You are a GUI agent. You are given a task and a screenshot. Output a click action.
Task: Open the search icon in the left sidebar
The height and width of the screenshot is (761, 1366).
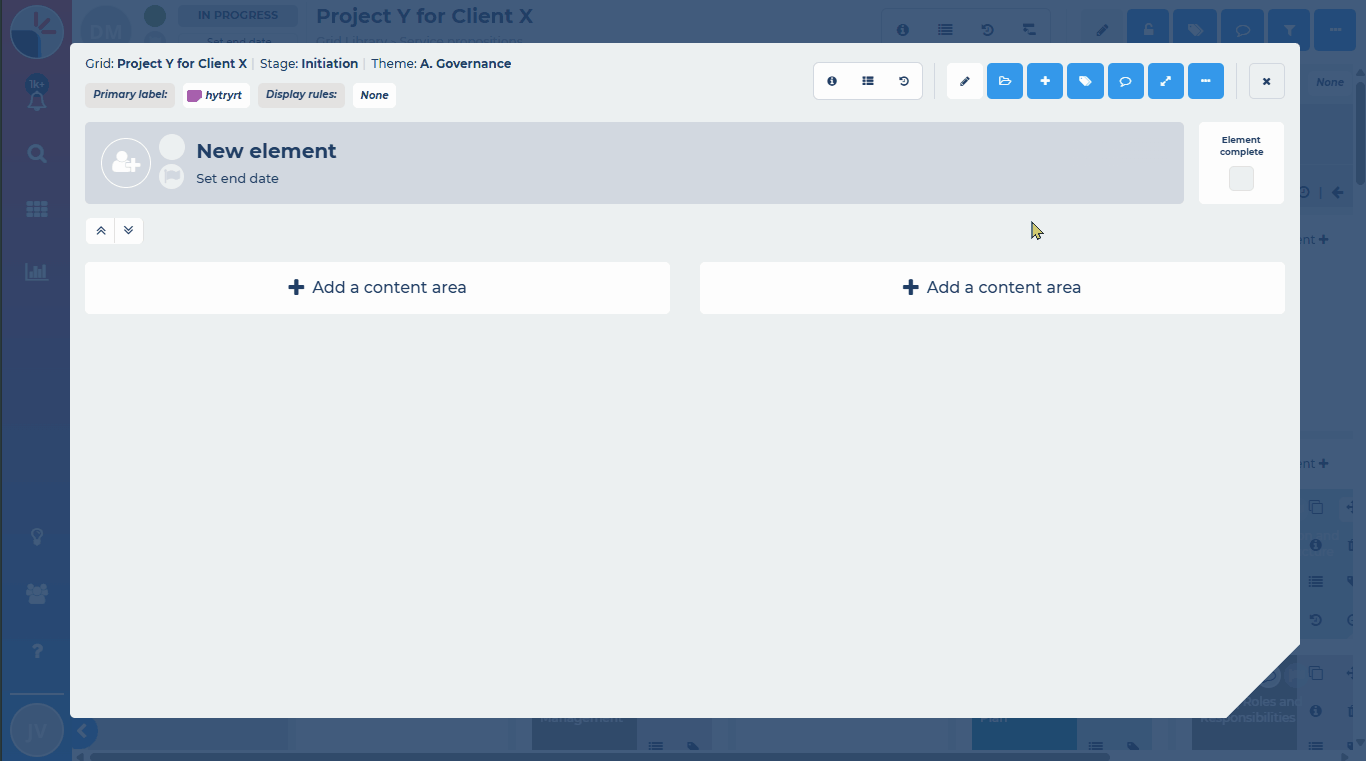click(x=36, y=154)
